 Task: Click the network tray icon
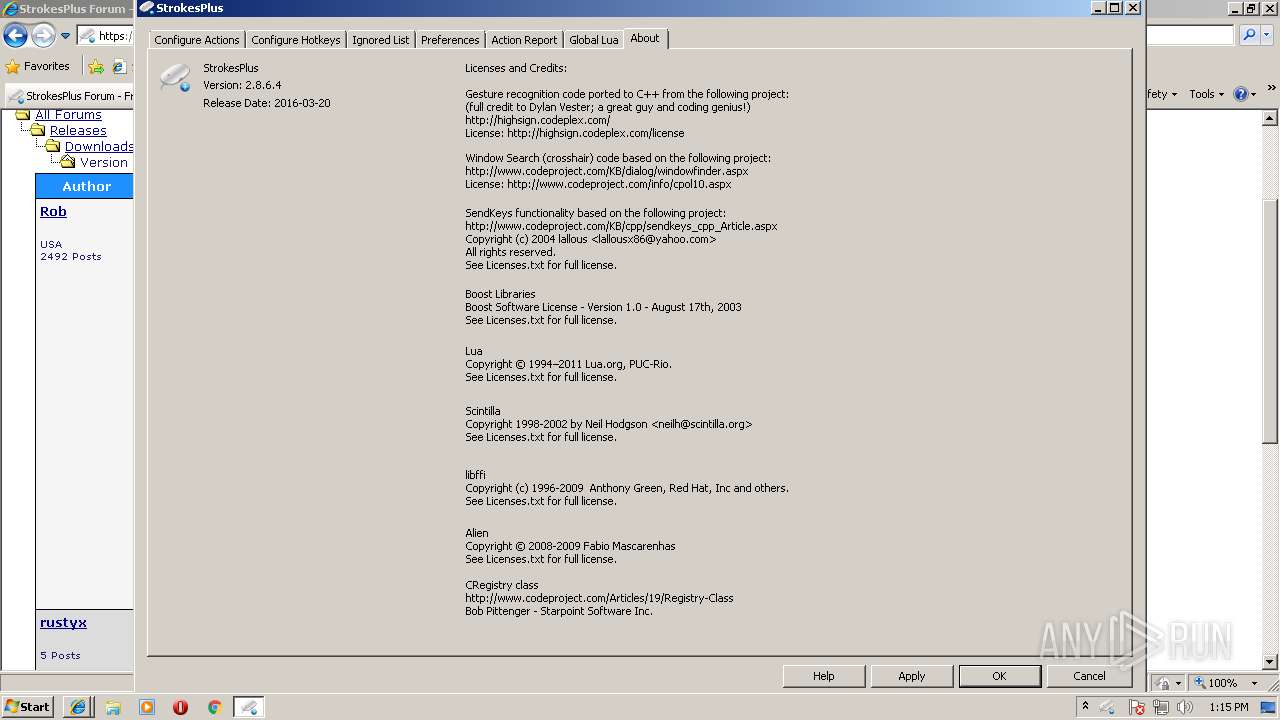pos(1161,708)
